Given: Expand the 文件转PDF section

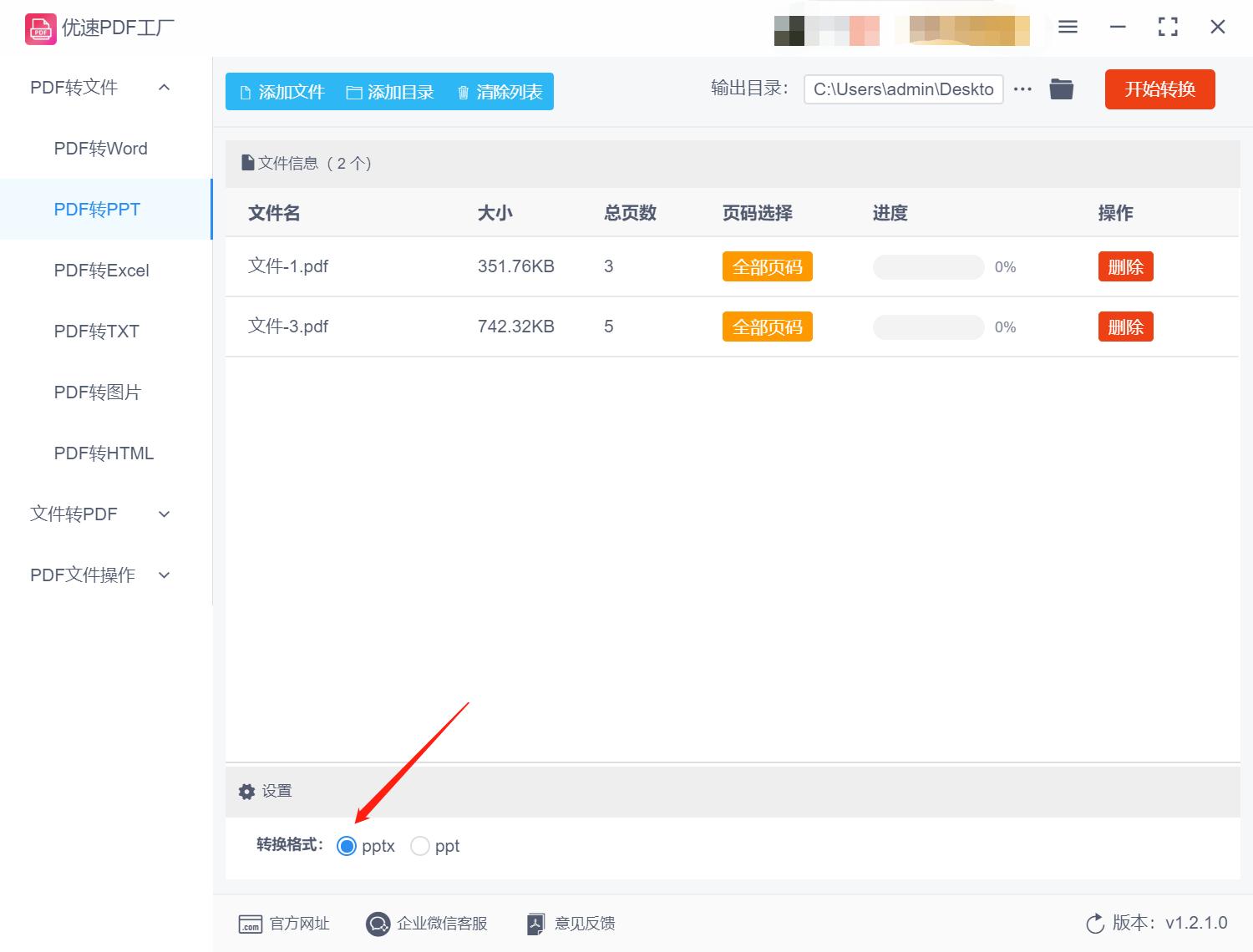Looking at the screenshot, I should point(164,514).
